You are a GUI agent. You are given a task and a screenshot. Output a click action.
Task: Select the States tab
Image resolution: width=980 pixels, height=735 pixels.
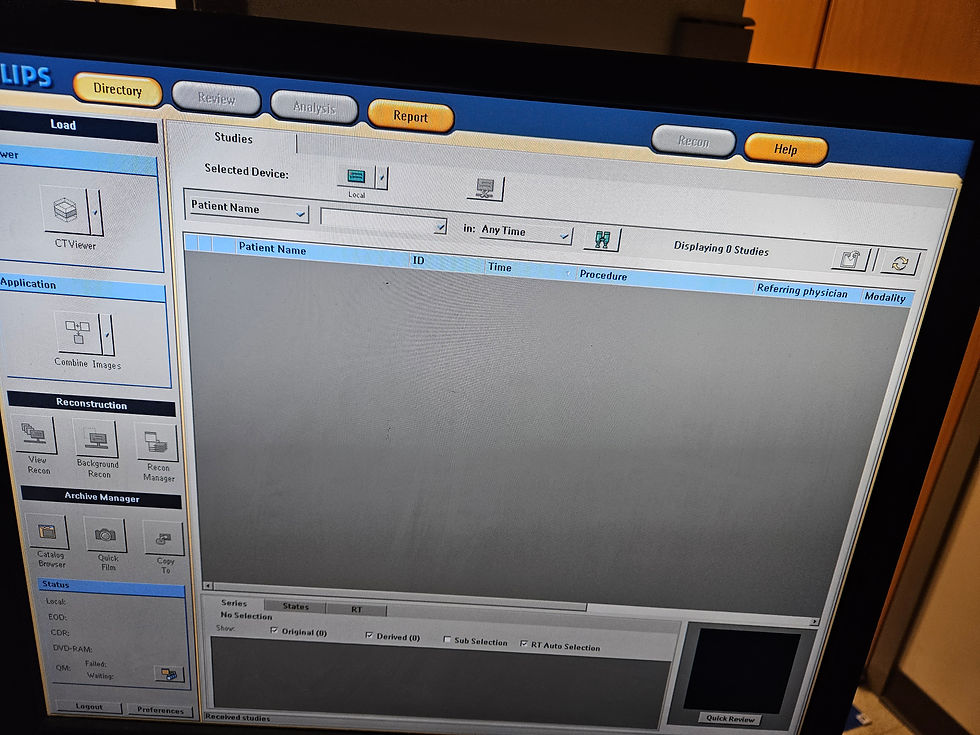pyautogui.click(x=295, y=606)
